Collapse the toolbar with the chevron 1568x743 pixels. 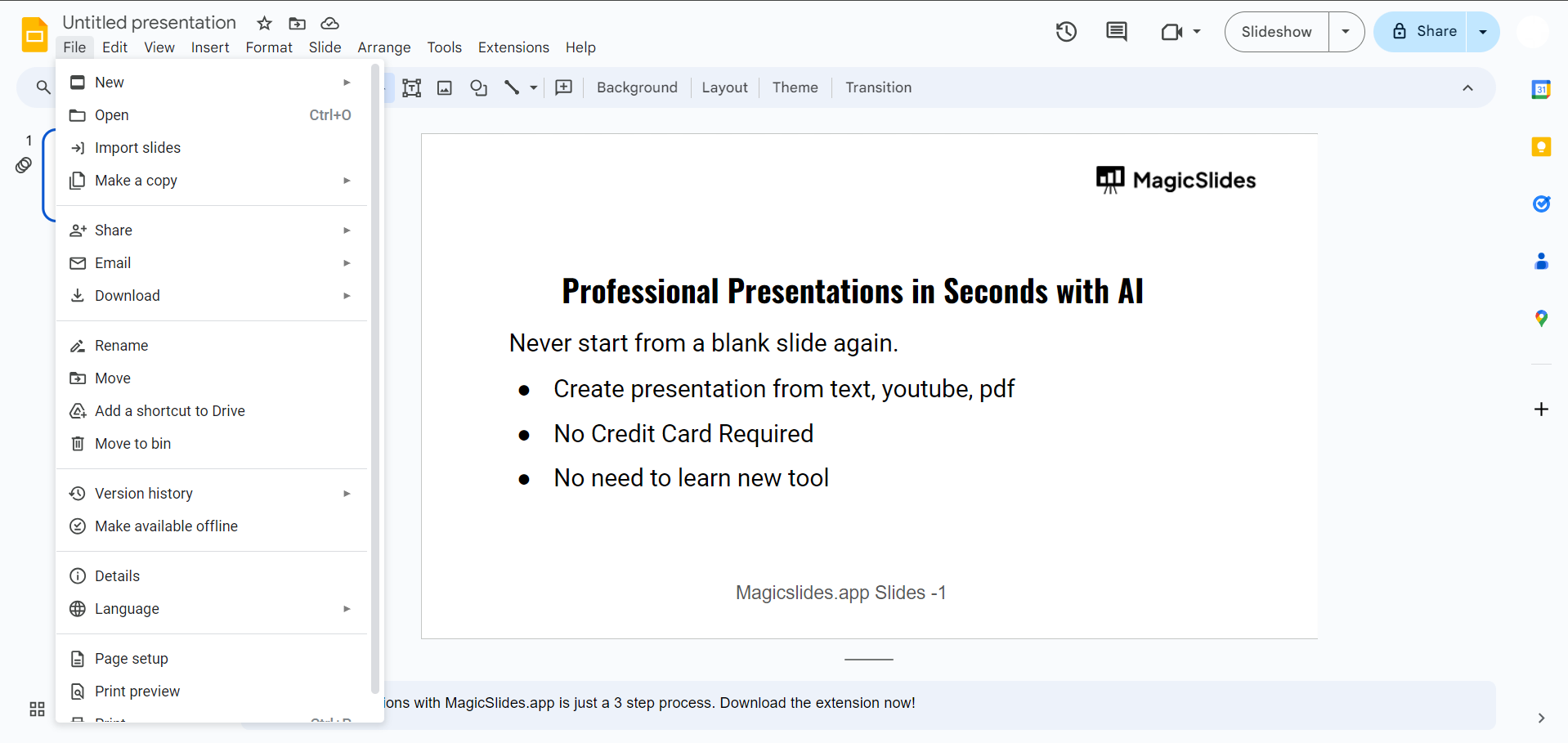pos(1467,87)
